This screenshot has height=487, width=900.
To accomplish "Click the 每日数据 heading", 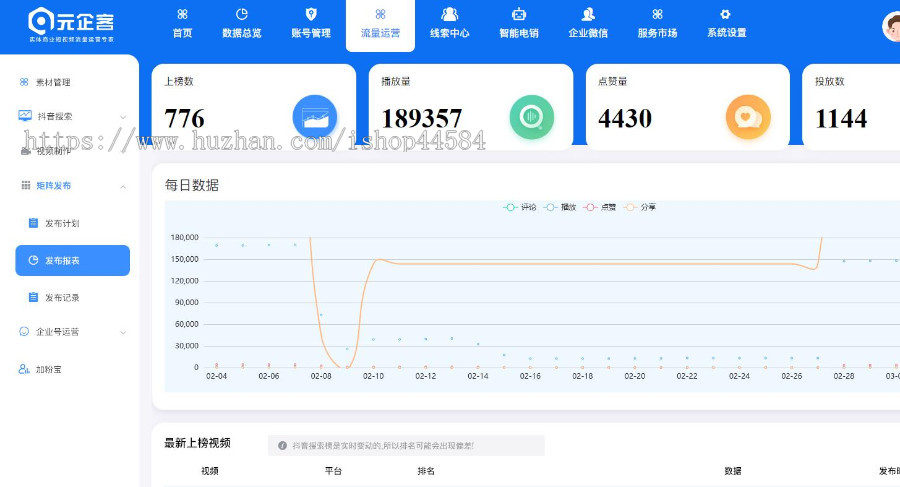I will click(192, 185).
